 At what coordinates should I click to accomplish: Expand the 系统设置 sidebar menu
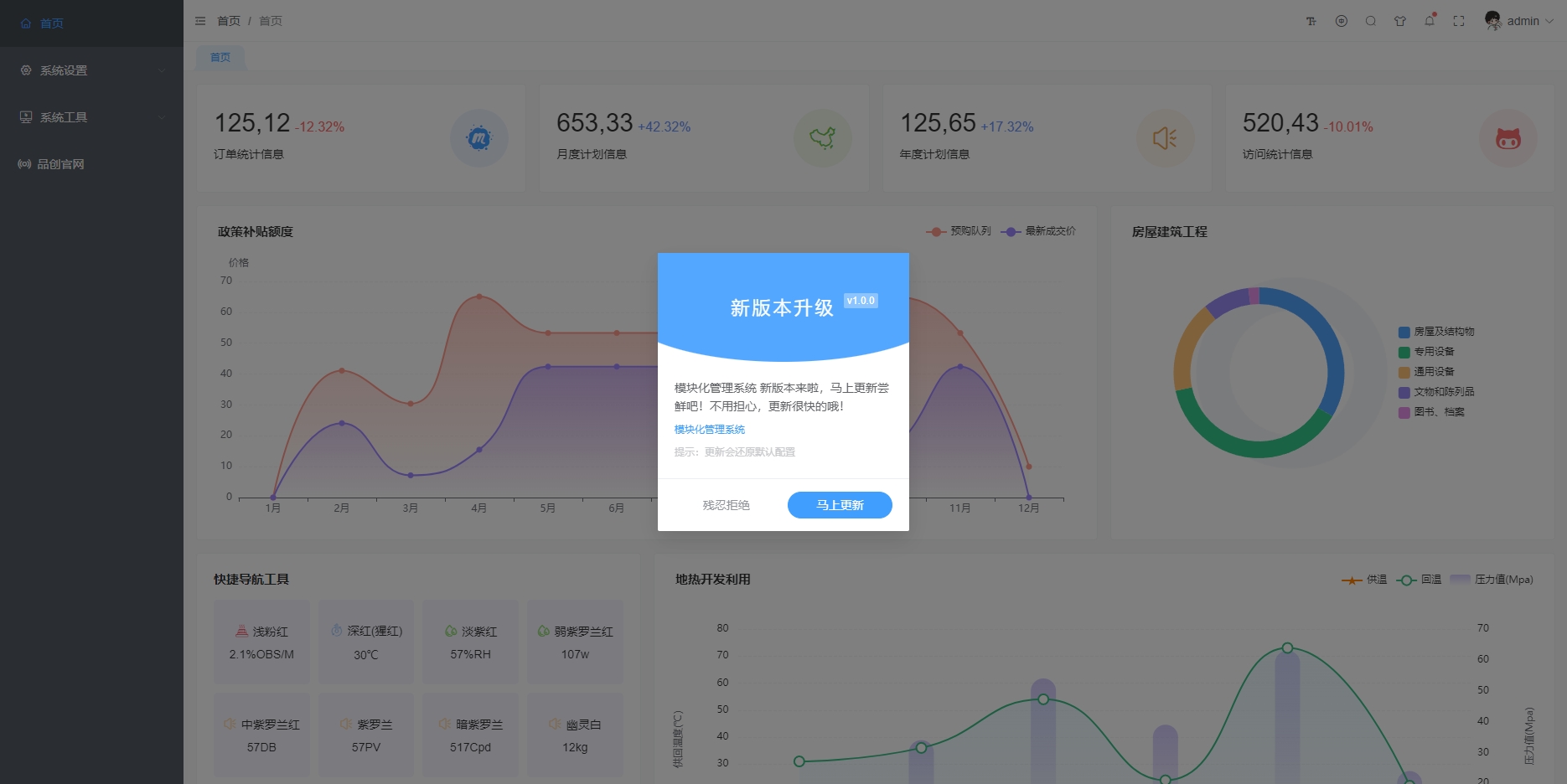pyautogui.click(x=91, y=70)
